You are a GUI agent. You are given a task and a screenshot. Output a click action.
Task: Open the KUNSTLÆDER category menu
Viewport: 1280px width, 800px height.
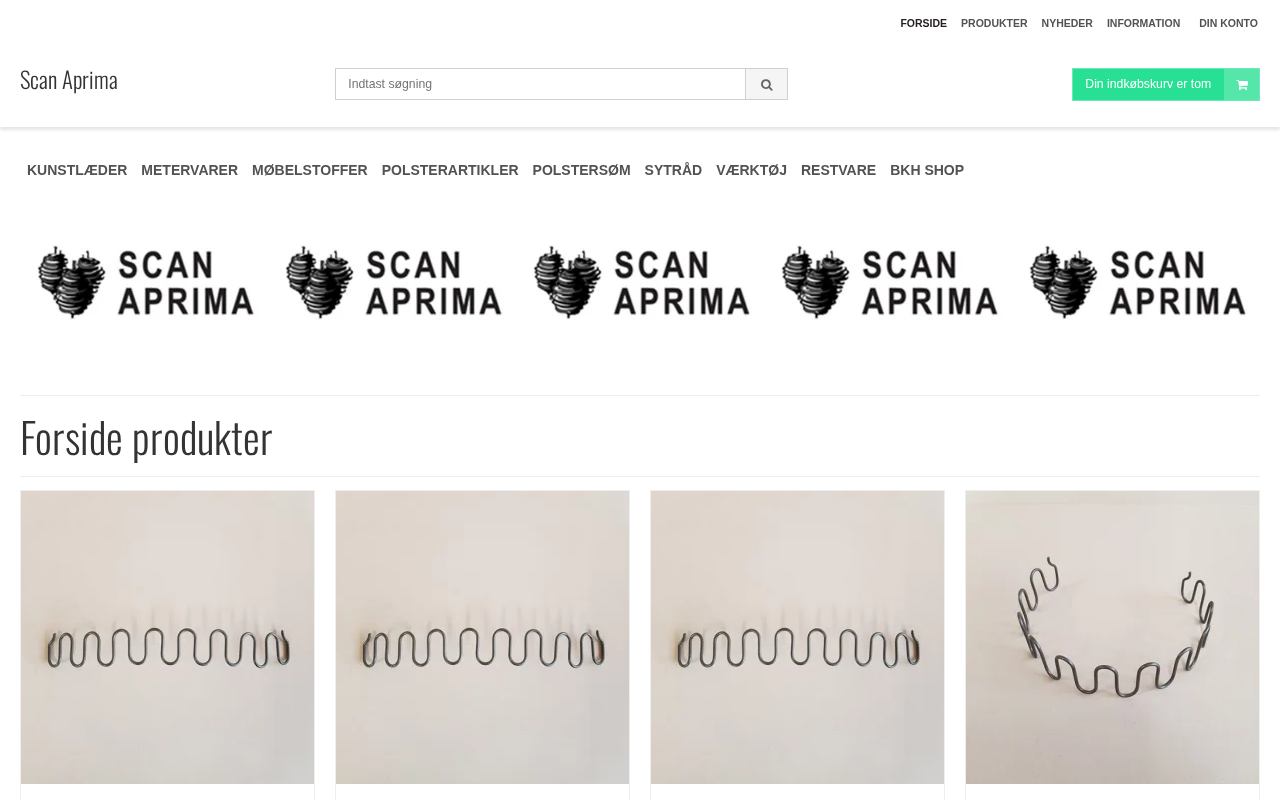click(77, 170)
